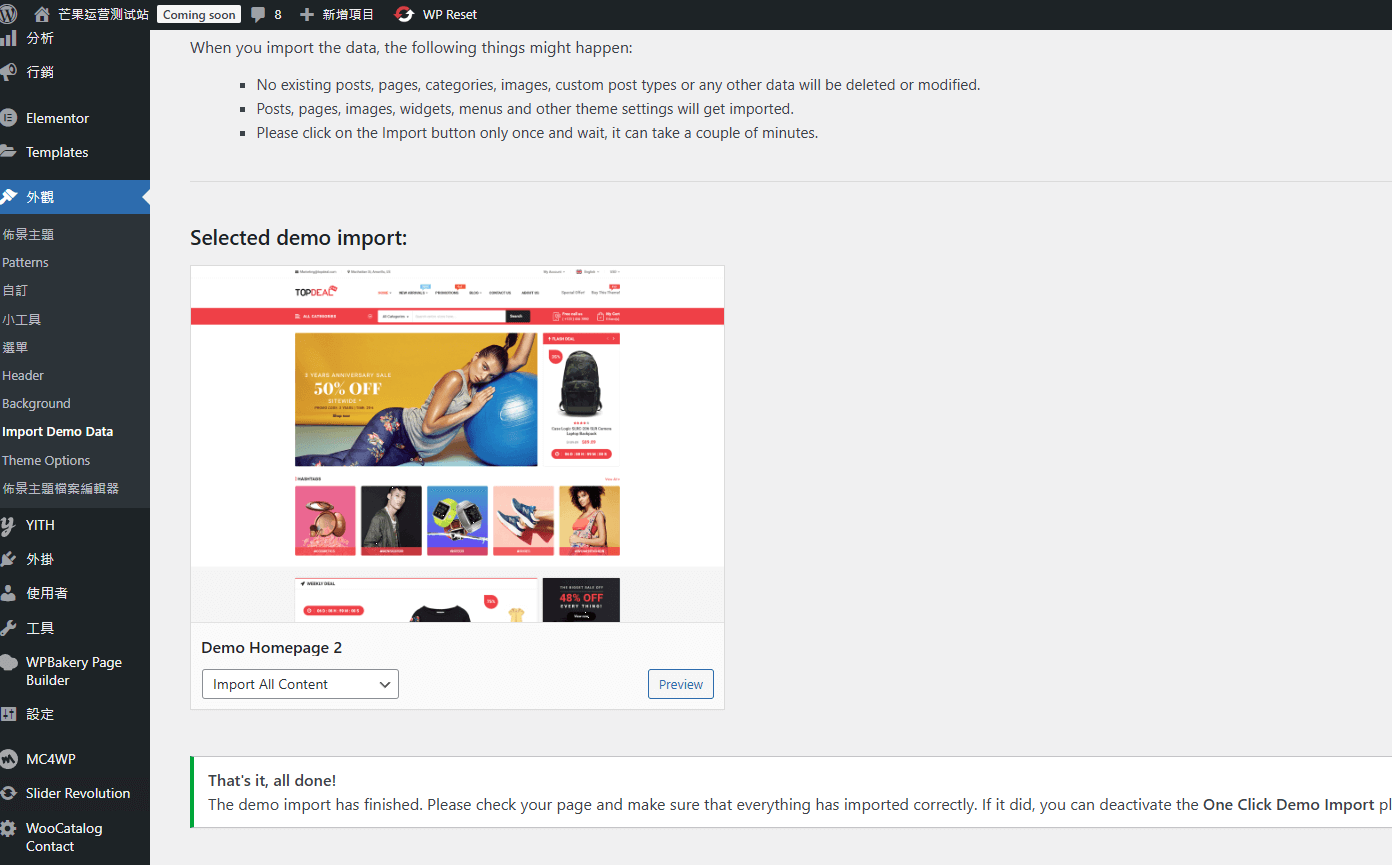Click the Demo Homepage 2 thumbnail

point(457,443)
